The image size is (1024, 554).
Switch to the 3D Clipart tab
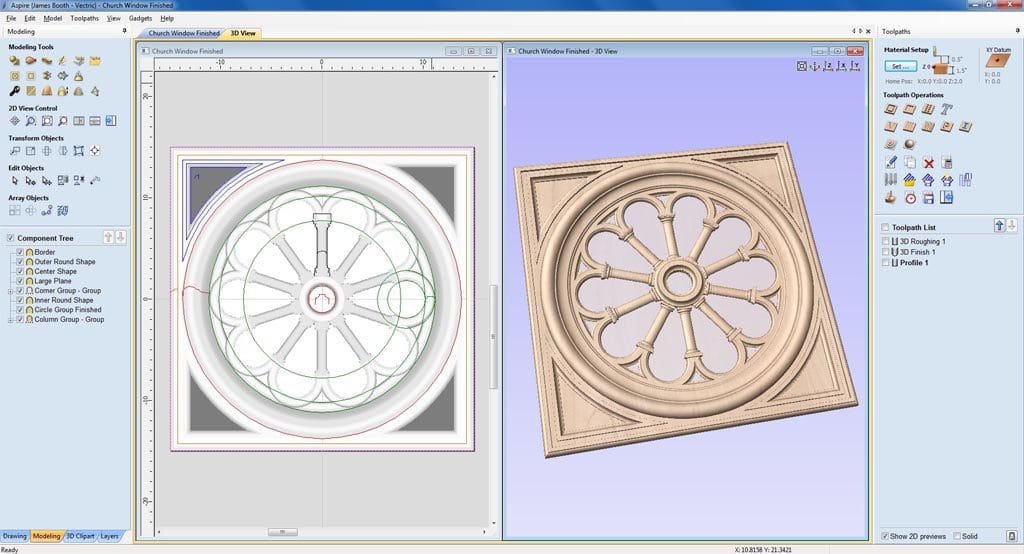point(80,536)
